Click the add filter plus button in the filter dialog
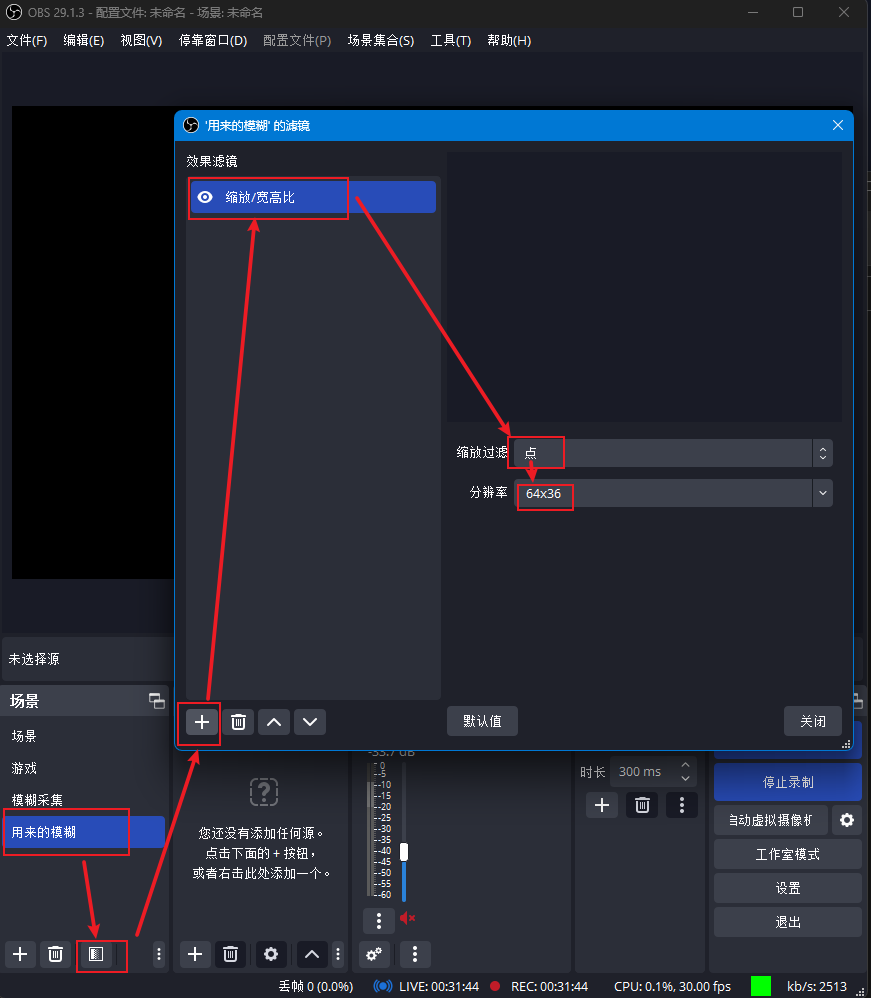The image size is (871, 998). (x=202, y=722)
